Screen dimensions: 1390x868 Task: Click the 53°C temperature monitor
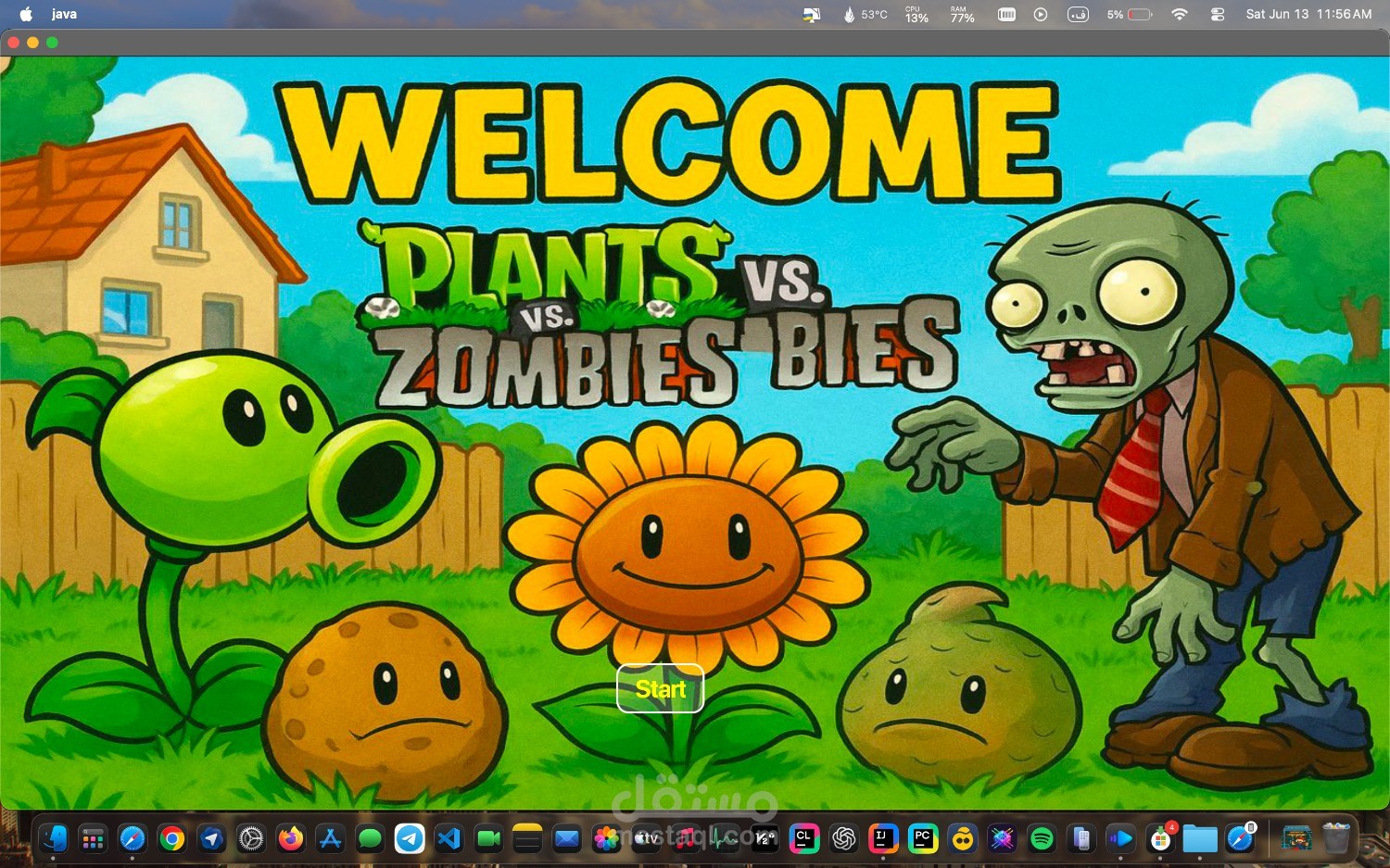[x=865, y=14]
